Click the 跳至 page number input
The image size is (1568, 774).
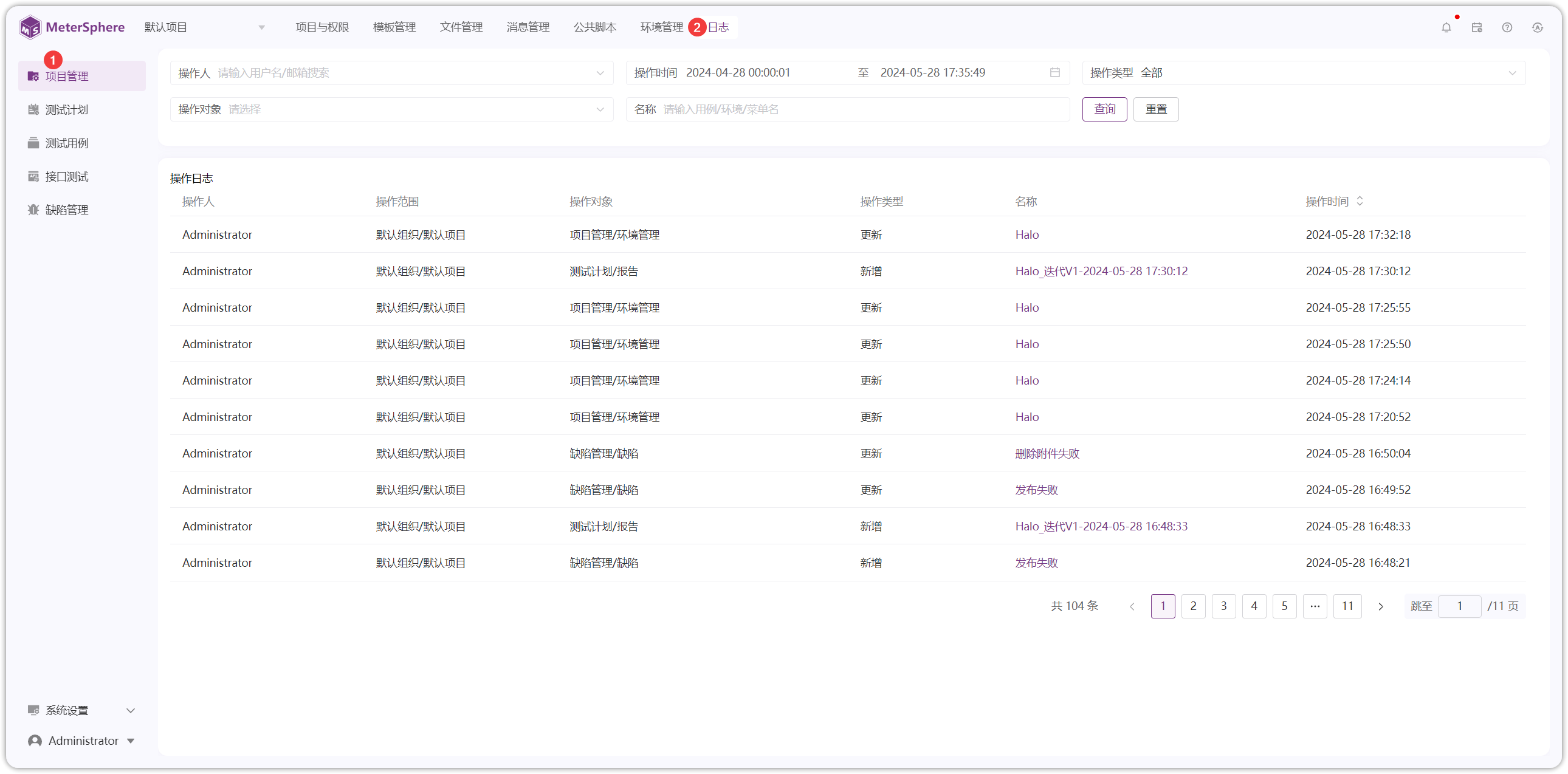tap(1459, 606)
